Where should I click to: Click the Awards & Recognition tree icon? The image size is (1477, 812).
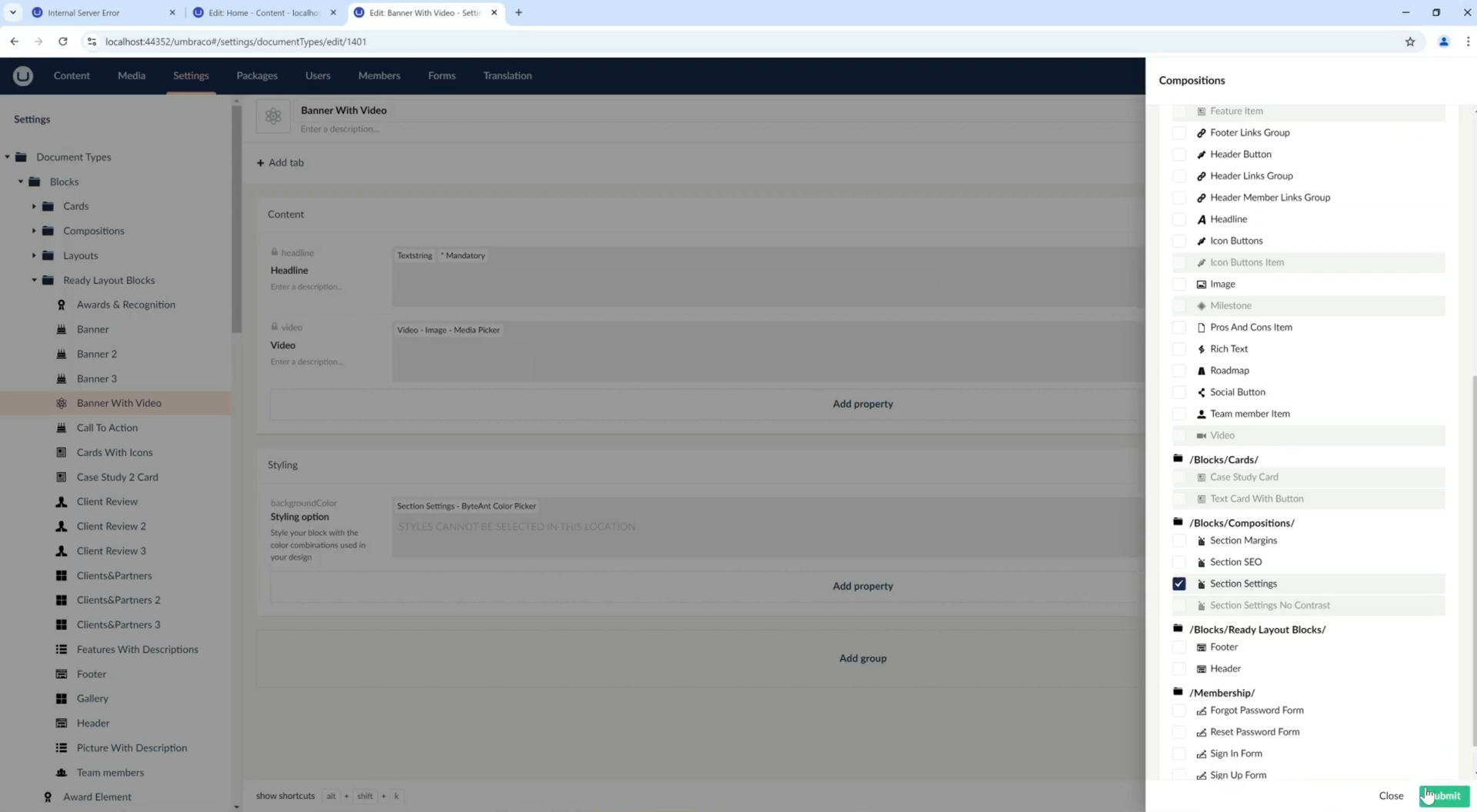(x=62, y=304)
